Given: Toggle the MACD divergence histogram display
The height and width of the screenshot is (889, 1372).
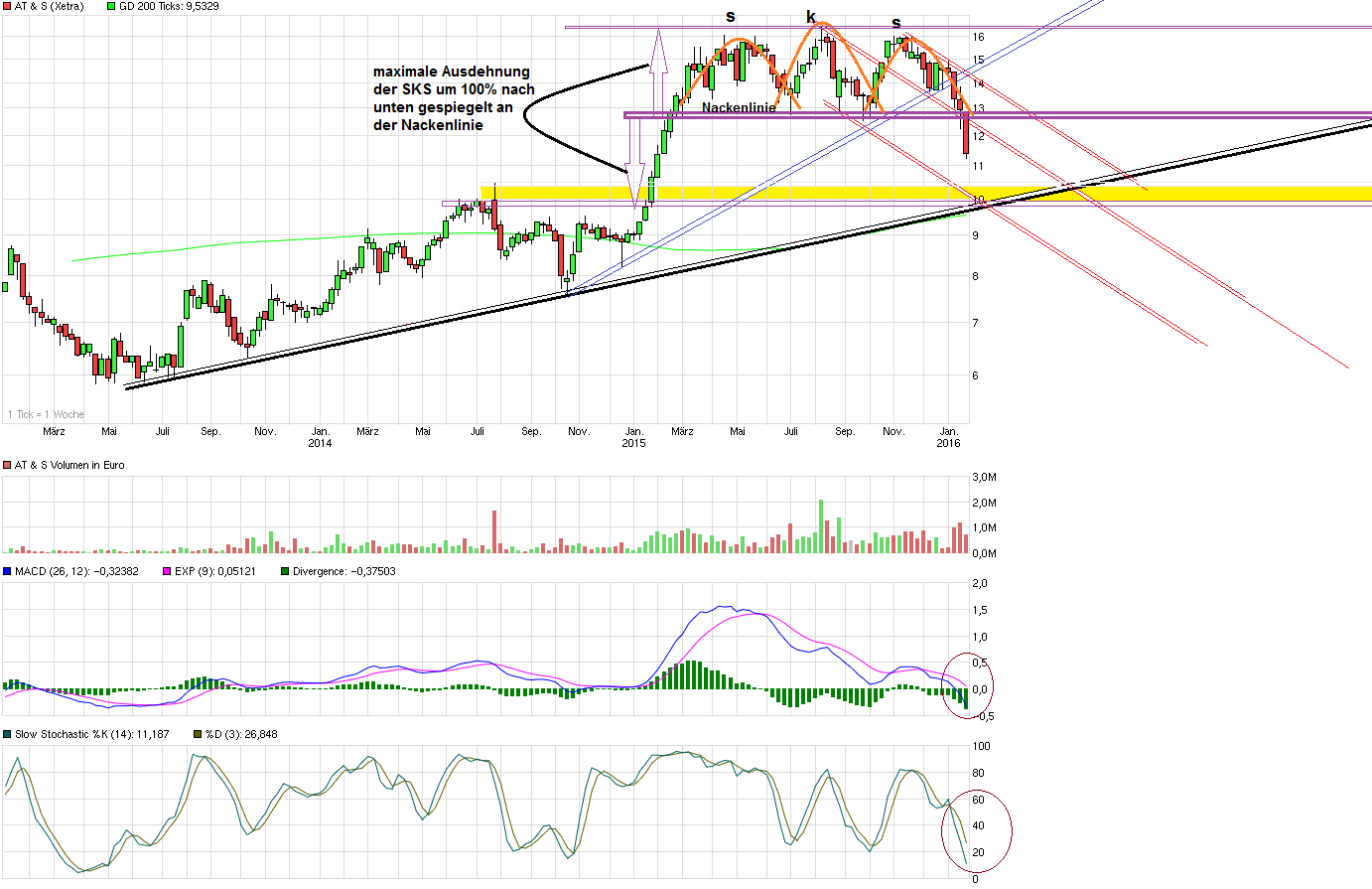Looking at the screenshot, I should pos(284,569).
